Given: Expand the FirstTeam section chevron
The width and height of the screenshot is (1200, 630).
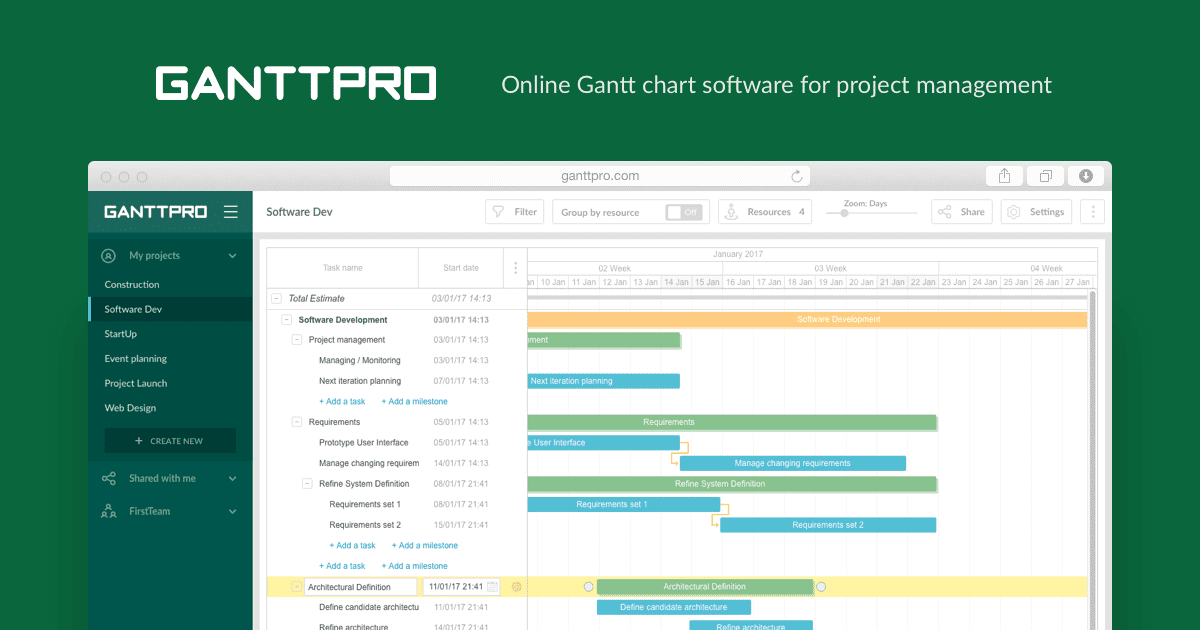Looking at the screenshot, I should click(232, 512).
